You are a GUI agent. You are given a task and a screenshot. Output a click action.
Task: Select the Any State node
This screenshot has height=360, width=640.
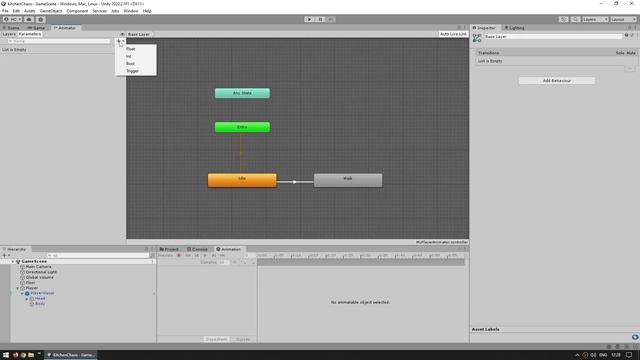click(242, 93)
